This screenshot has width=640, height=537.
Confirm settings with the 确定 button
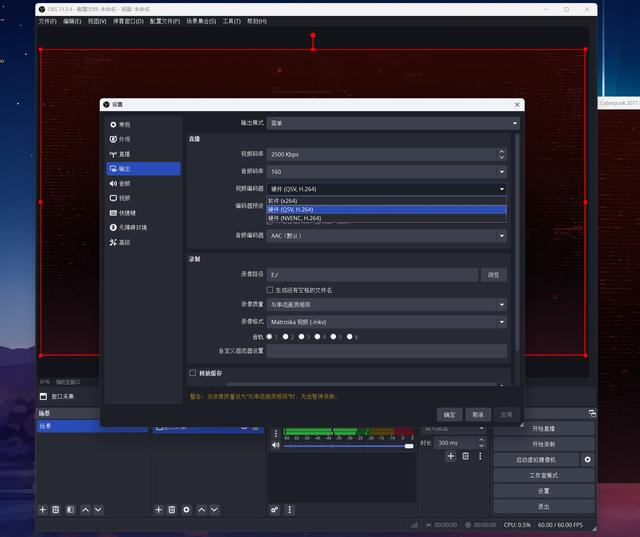[449, 415]
